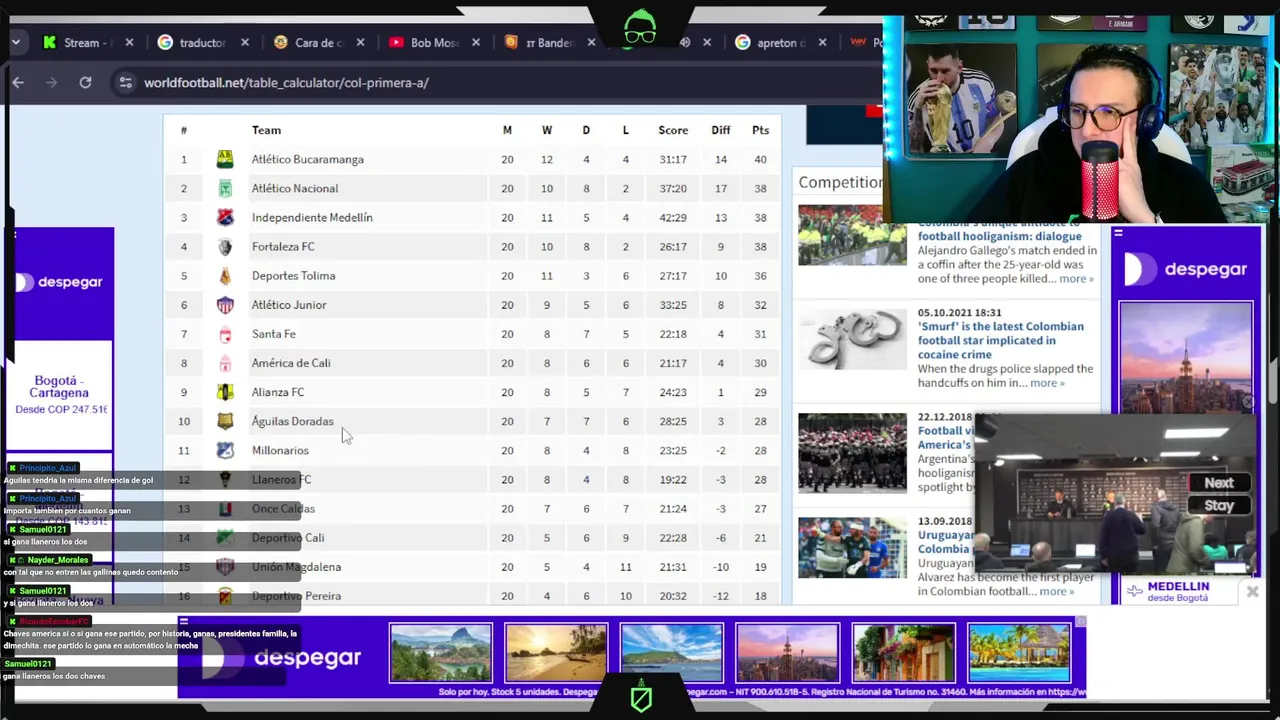The height and width of the screenshot is (720, 1280).
Task: Open 'more »' link in Uruguayan article
Action: [x=1056, y=591]
